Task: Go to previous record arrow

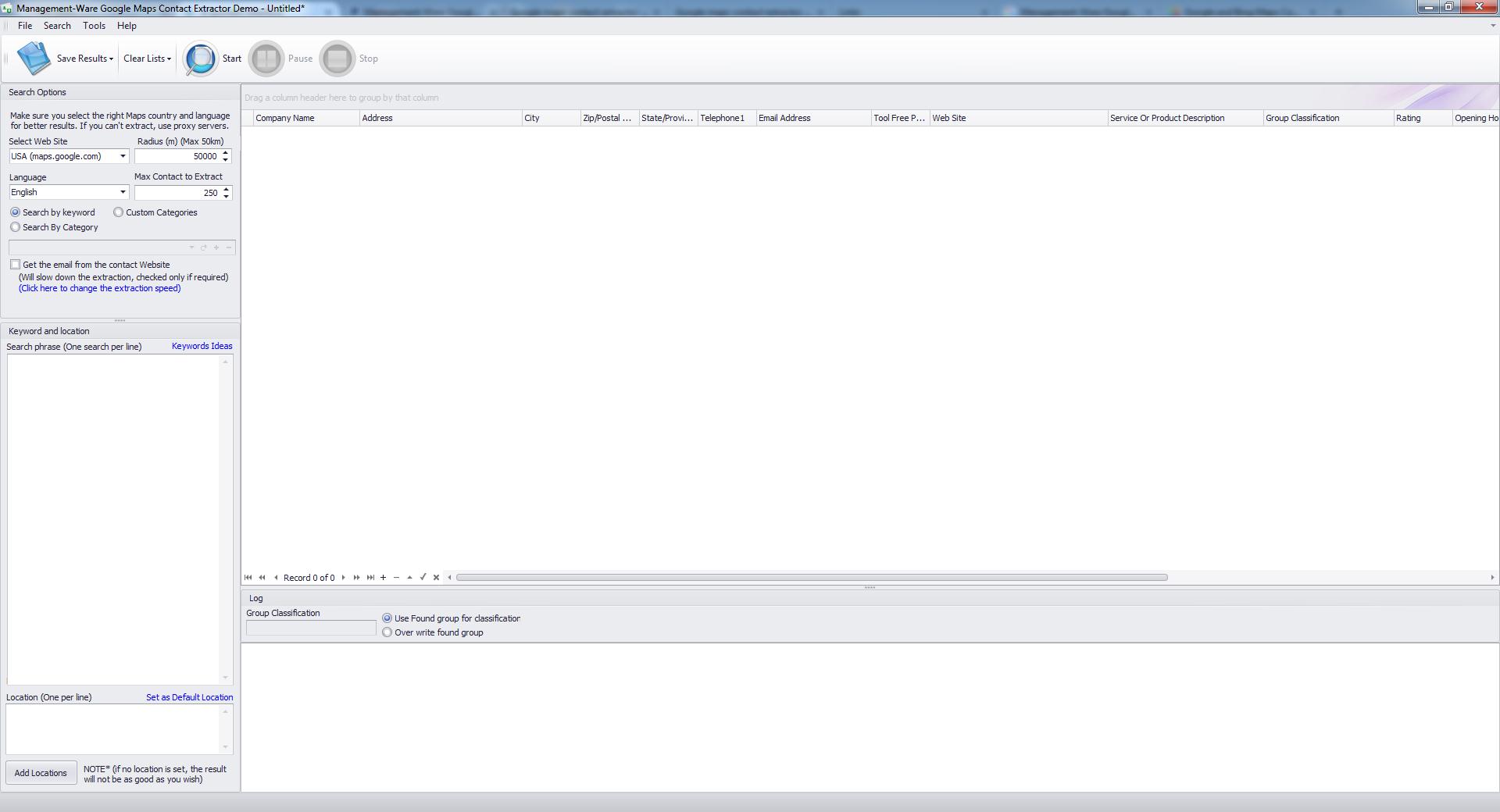Action: [276, 578]
